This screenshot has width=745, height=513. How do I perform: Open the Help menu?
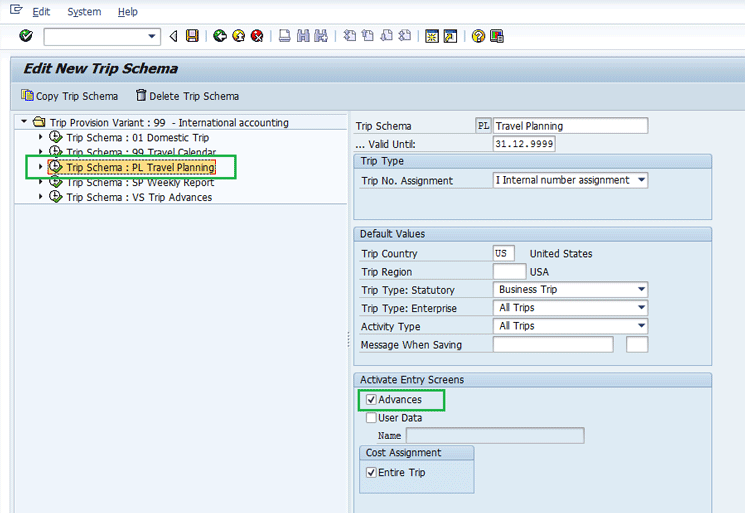click(x=127, y=12)
